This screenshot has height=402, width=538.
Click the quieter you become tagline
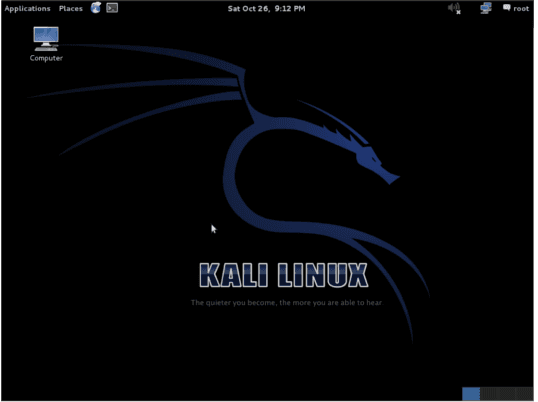(286, 303)
